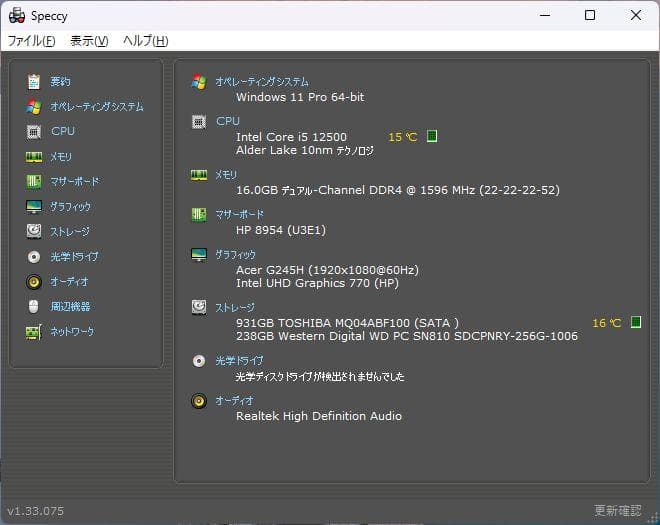Click the 16 ℃ storage temperature value
This screenshot has height=525, width=660.
pos(607,323)
